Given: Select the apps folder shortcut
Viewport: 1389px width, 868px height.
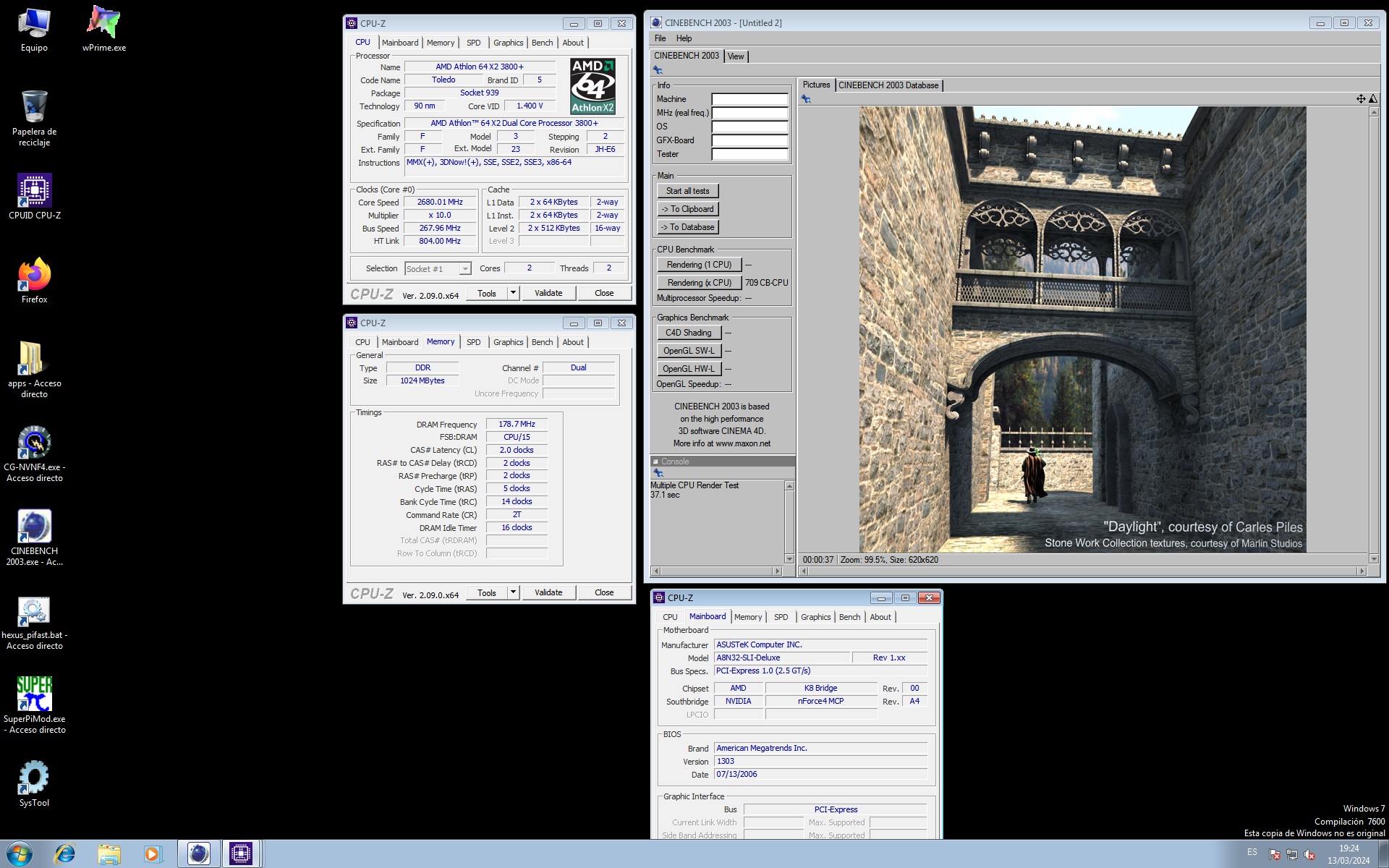Looking at the screenshot, I should point(34,370).
